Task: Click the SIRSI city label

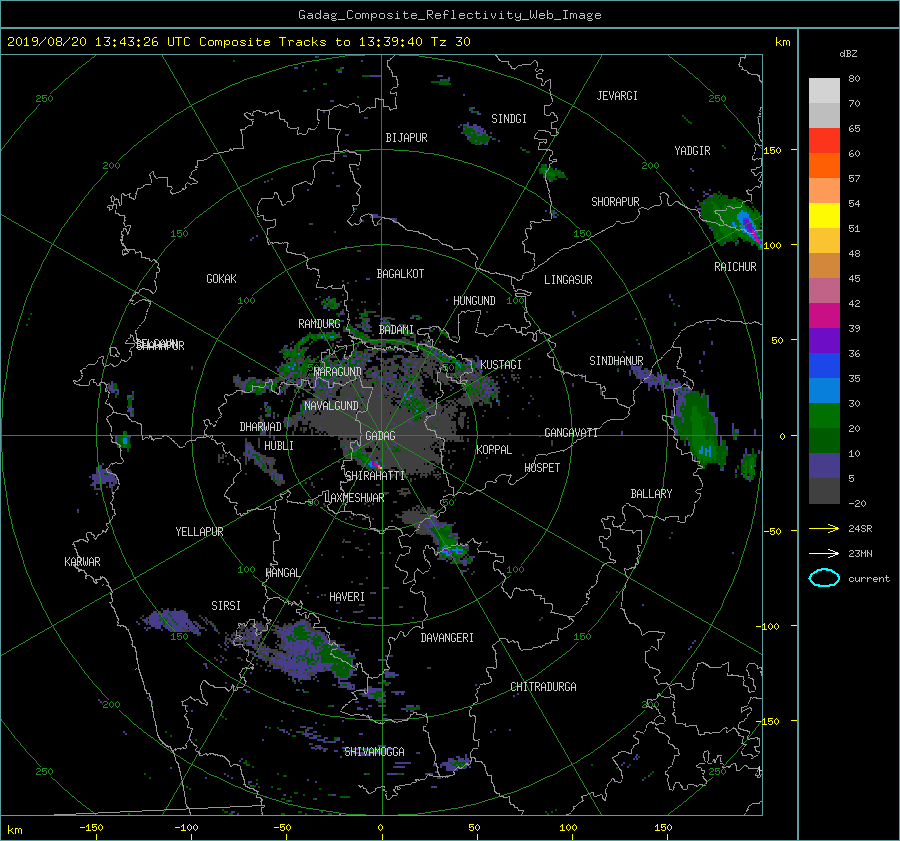Action: pyautogui.click(x=226, y=606)
